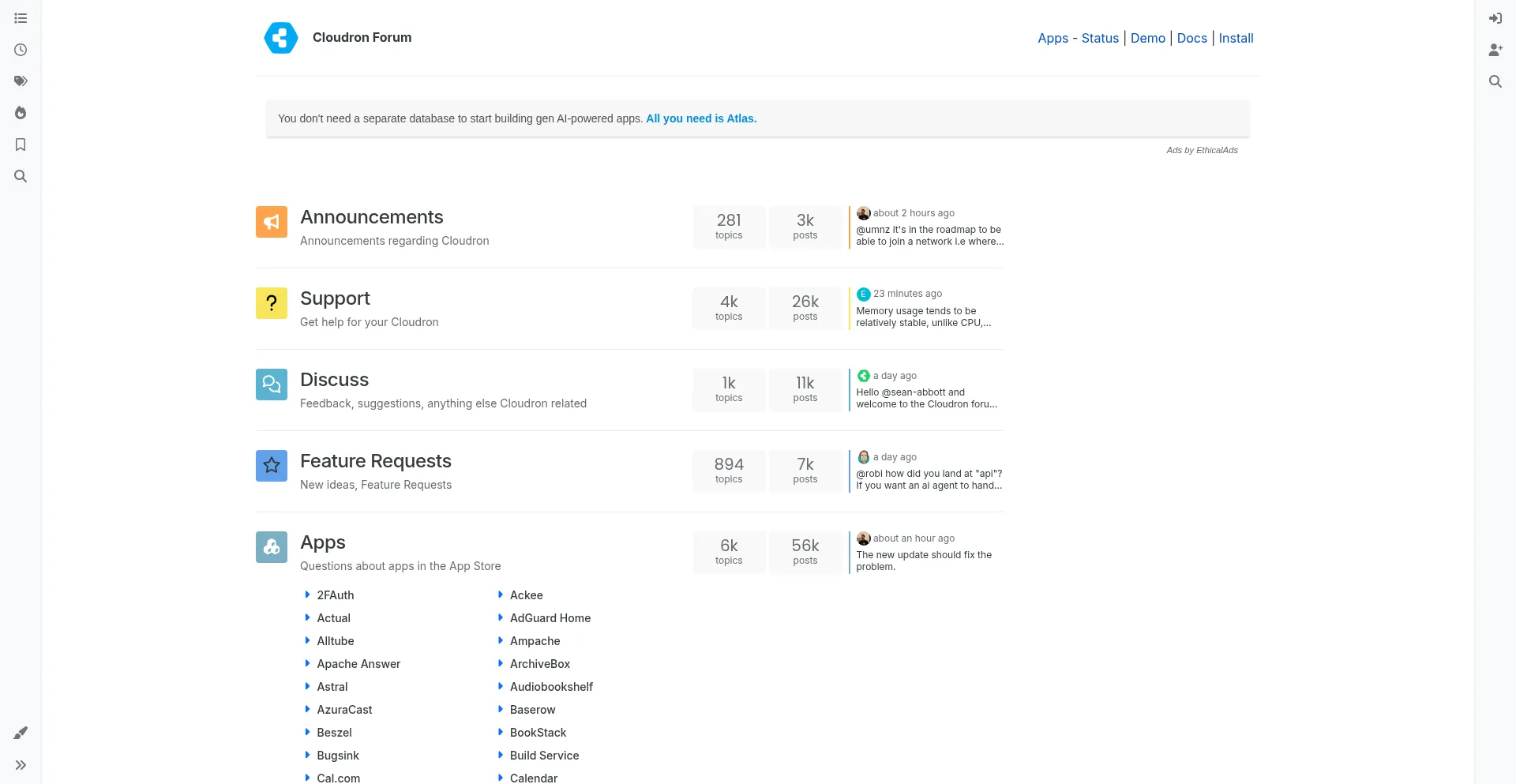Open the AzuraCast subcategory

coord(344,710)
